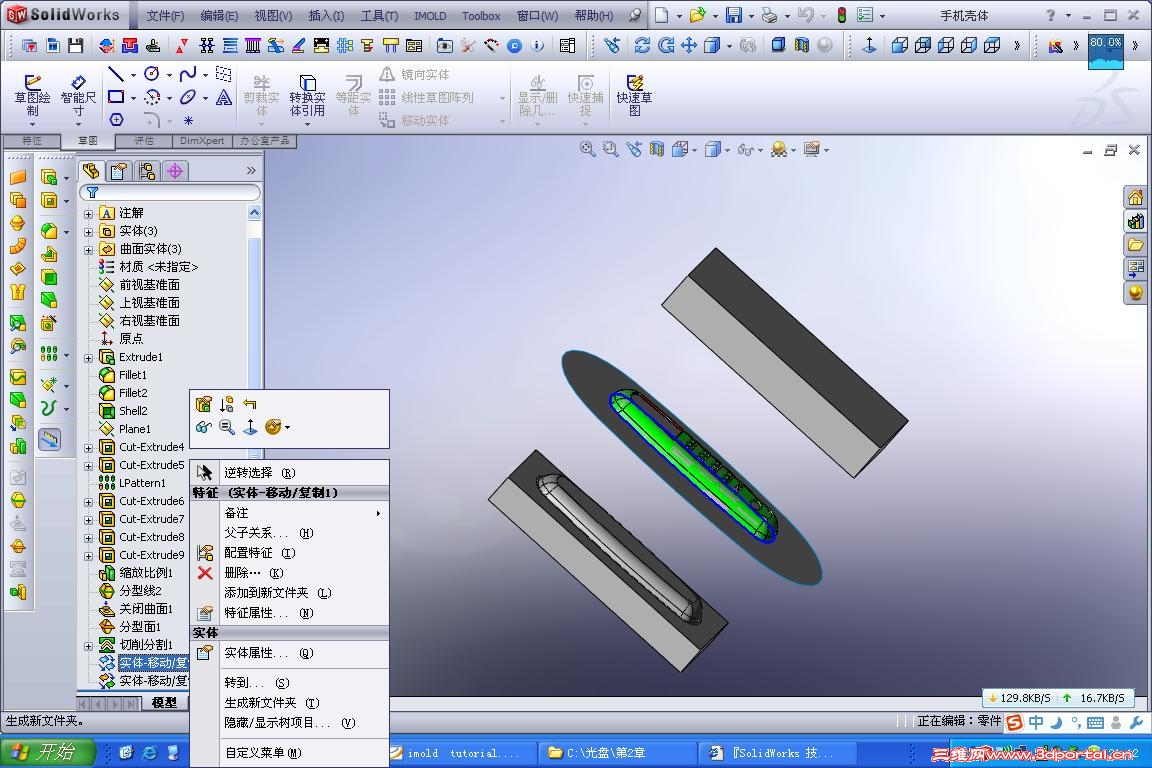Click the Rebuild traffic light icon
Viewport: 1152px width, 768px height.
(842, 15)
